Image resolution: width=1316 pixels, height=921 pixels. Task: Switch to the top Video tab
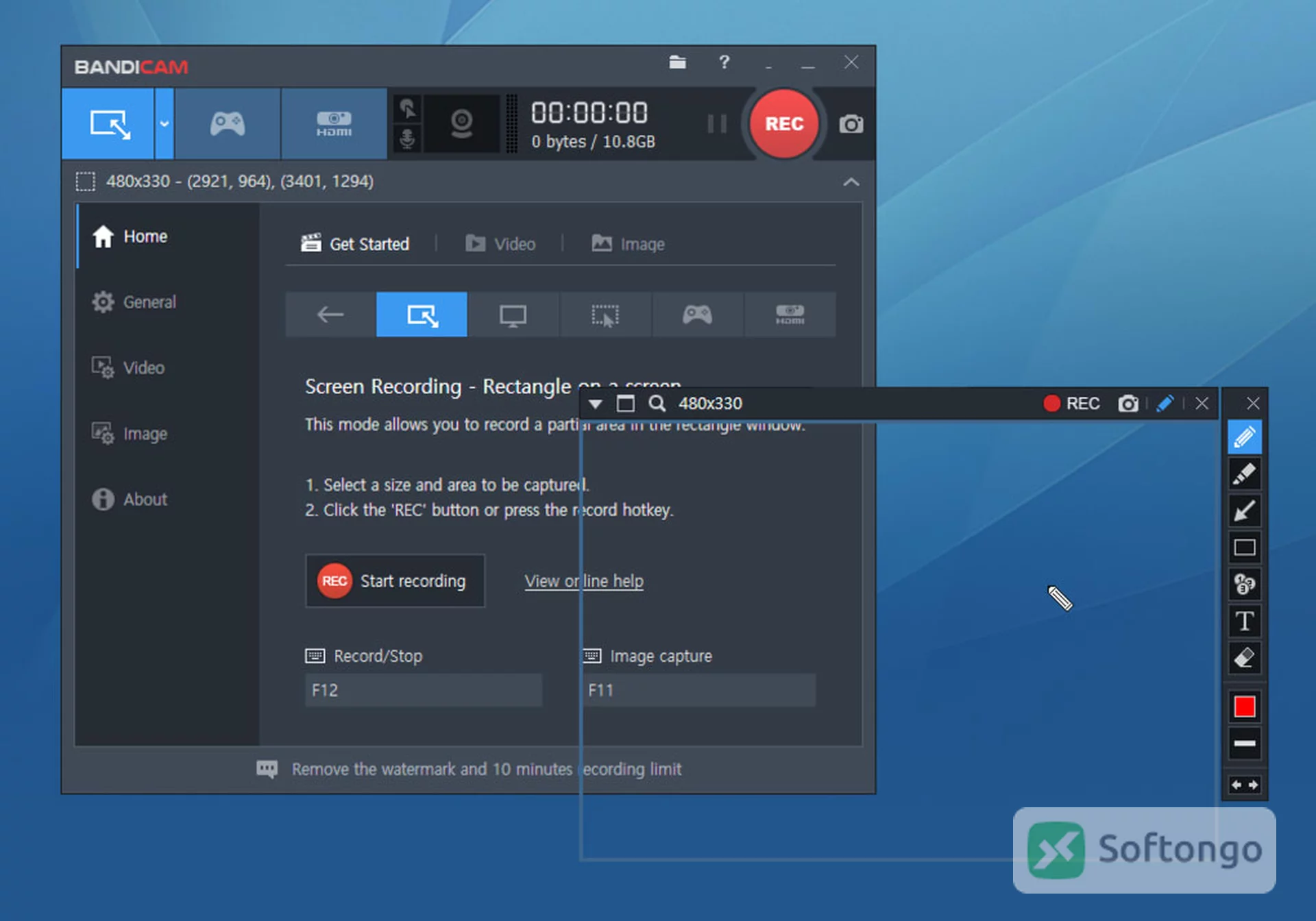pyautogui.click(x=500, y=244)
